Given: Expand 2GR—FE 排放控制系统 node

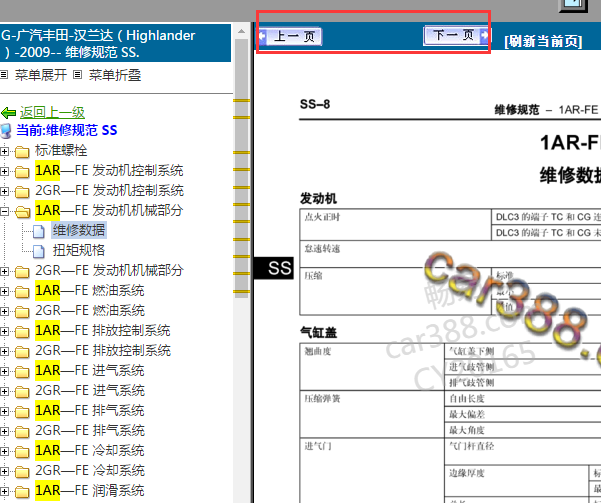Looking at the screenshot, I should click(4, 351).
